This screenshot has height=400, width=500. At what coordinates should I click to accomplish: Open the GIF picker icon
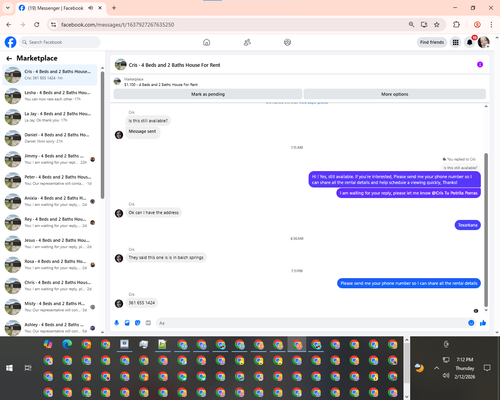[x=148, y=323]
